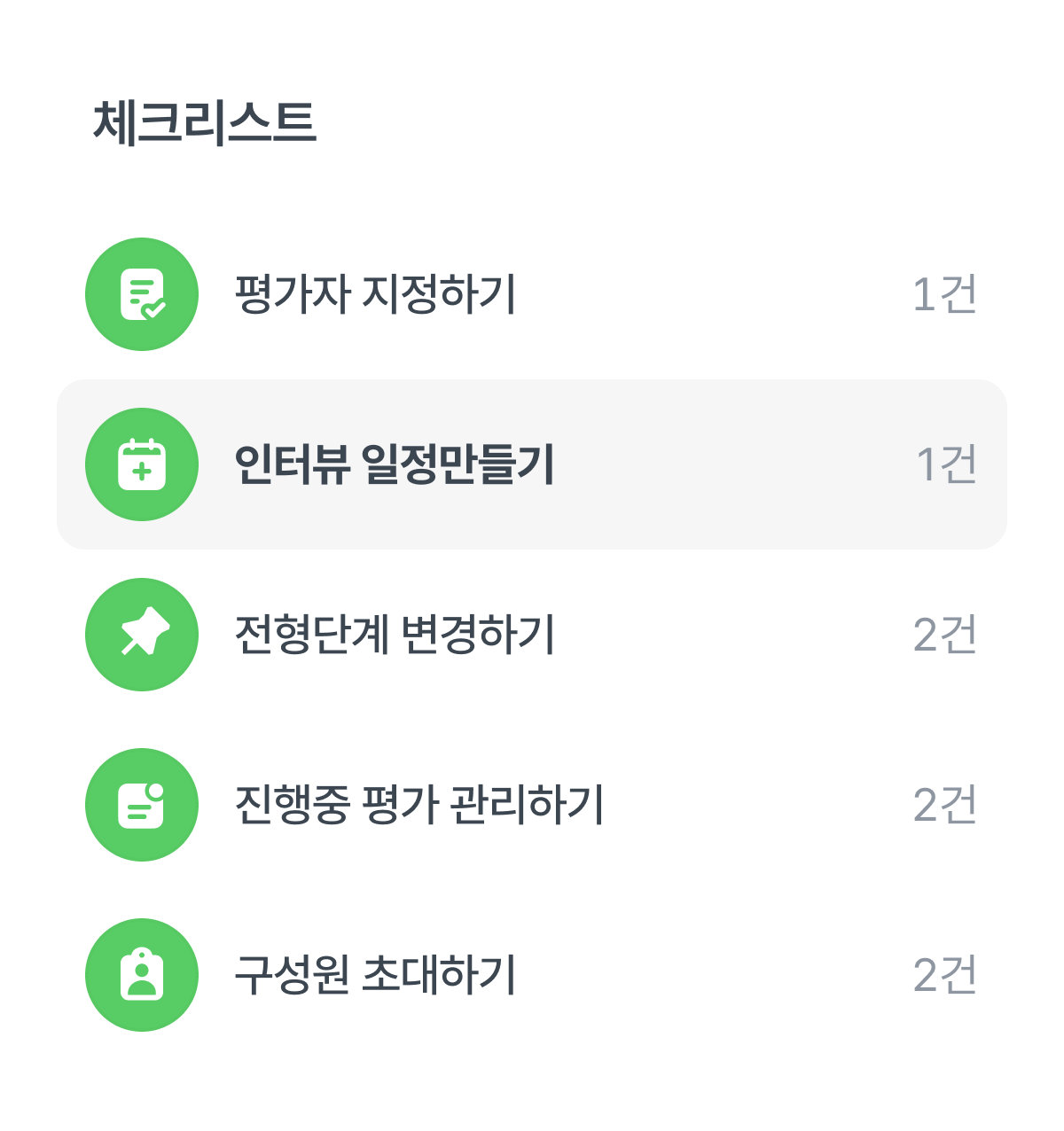
Task: Click the 2건 count beside 구성원 초대하기
Action: 944,975
